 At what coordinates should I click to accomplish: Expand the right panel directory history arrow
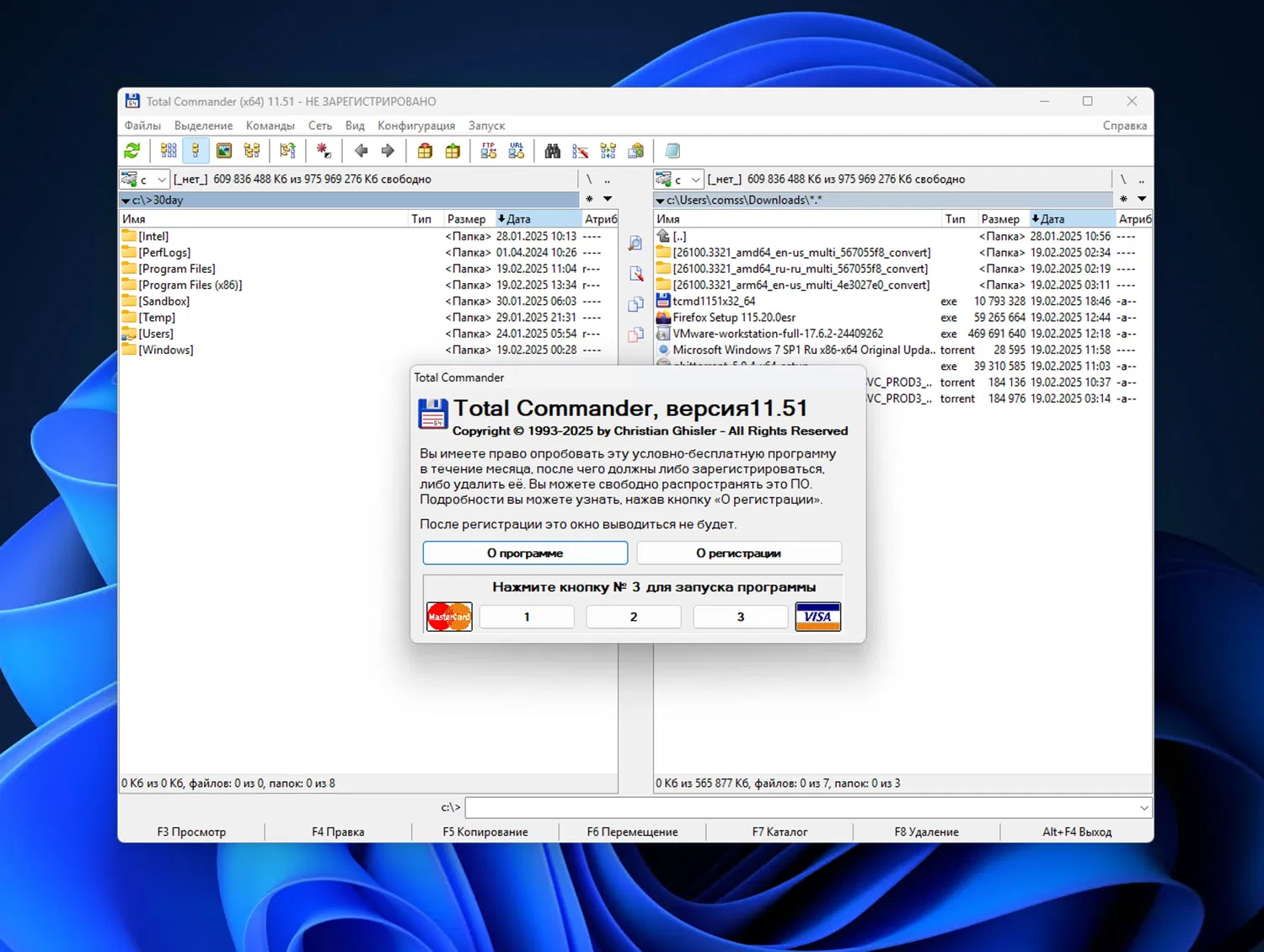coord(1142,200)
